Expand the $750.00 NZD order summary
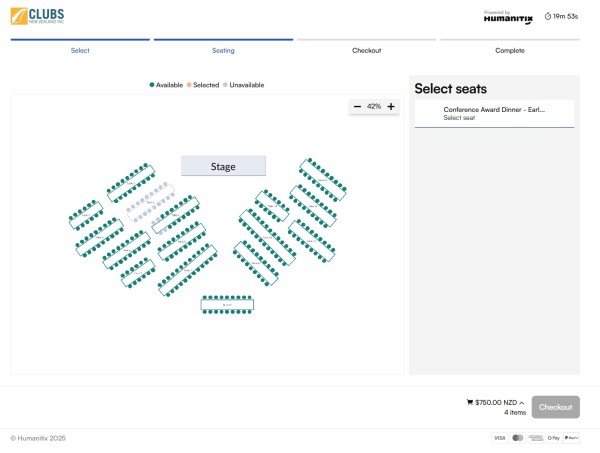The height and width of the screenshot is (453, 600). (521, 402)
